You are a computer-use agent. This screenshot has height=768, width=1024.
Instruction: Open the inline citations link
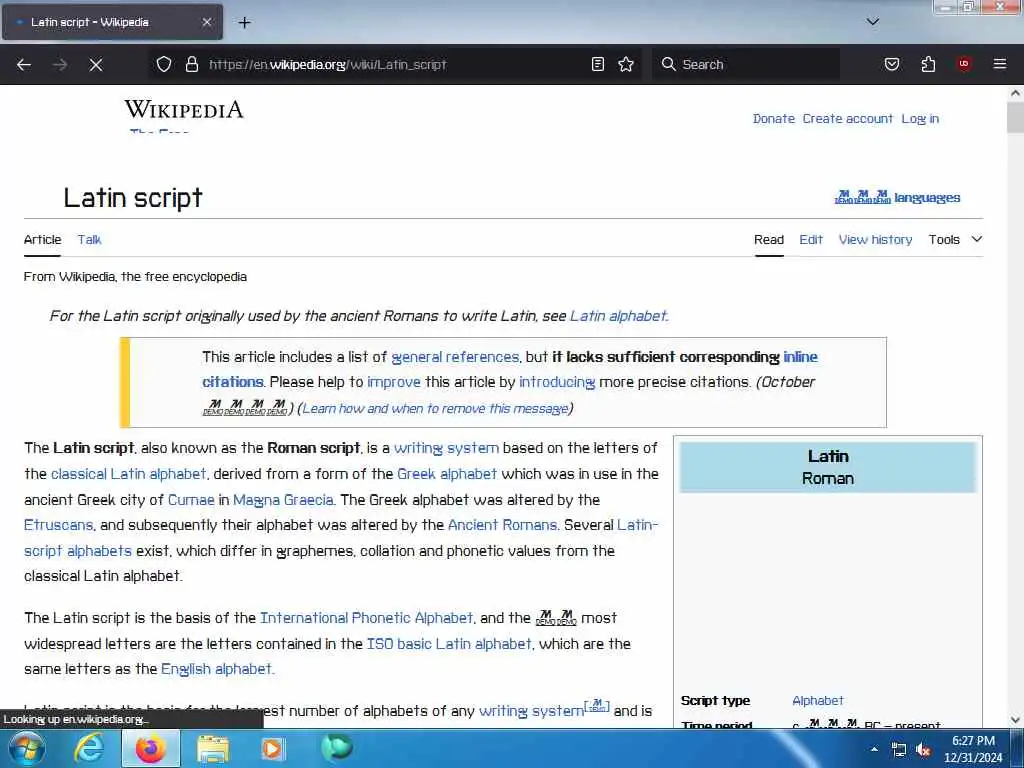tap(801, 357)
